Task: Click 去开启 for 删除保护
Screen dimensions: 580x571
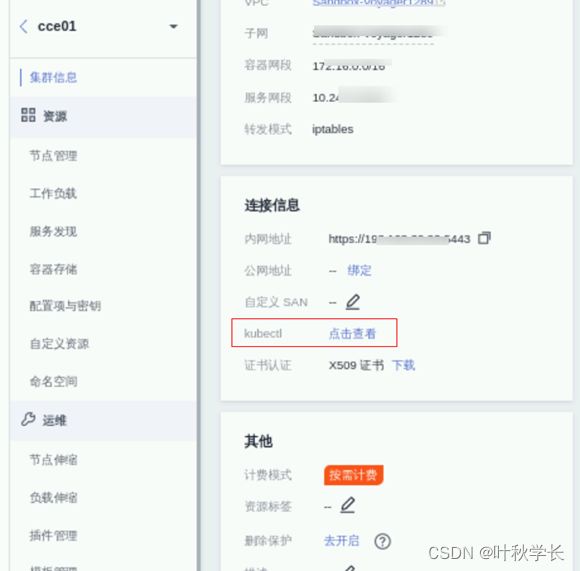Action: [x=341, y=541]
